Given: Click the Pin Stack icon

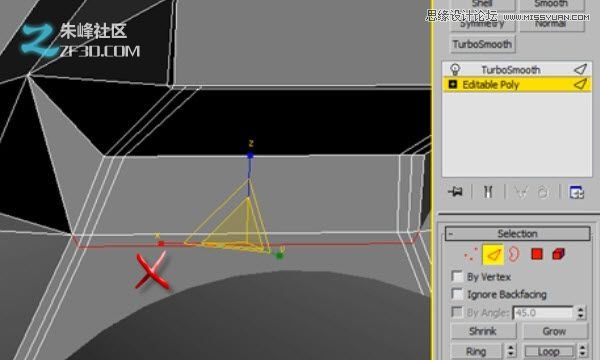Looking at the screenshot, I should [456, 192].
